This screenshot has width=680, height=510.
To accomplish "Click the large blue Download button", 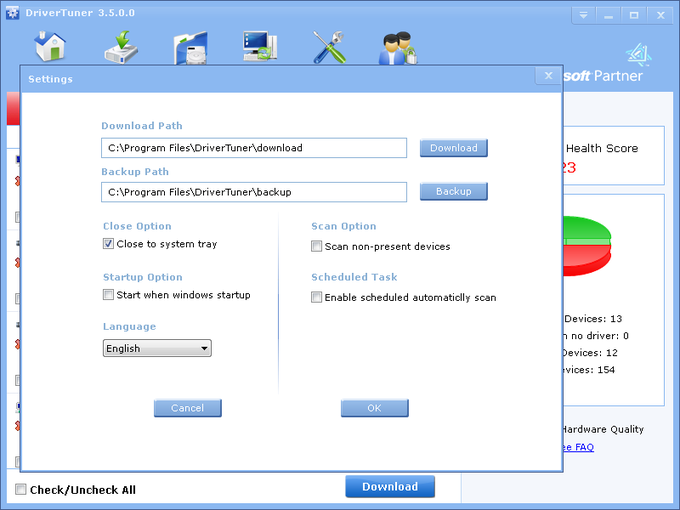I will tap(390, 487).
